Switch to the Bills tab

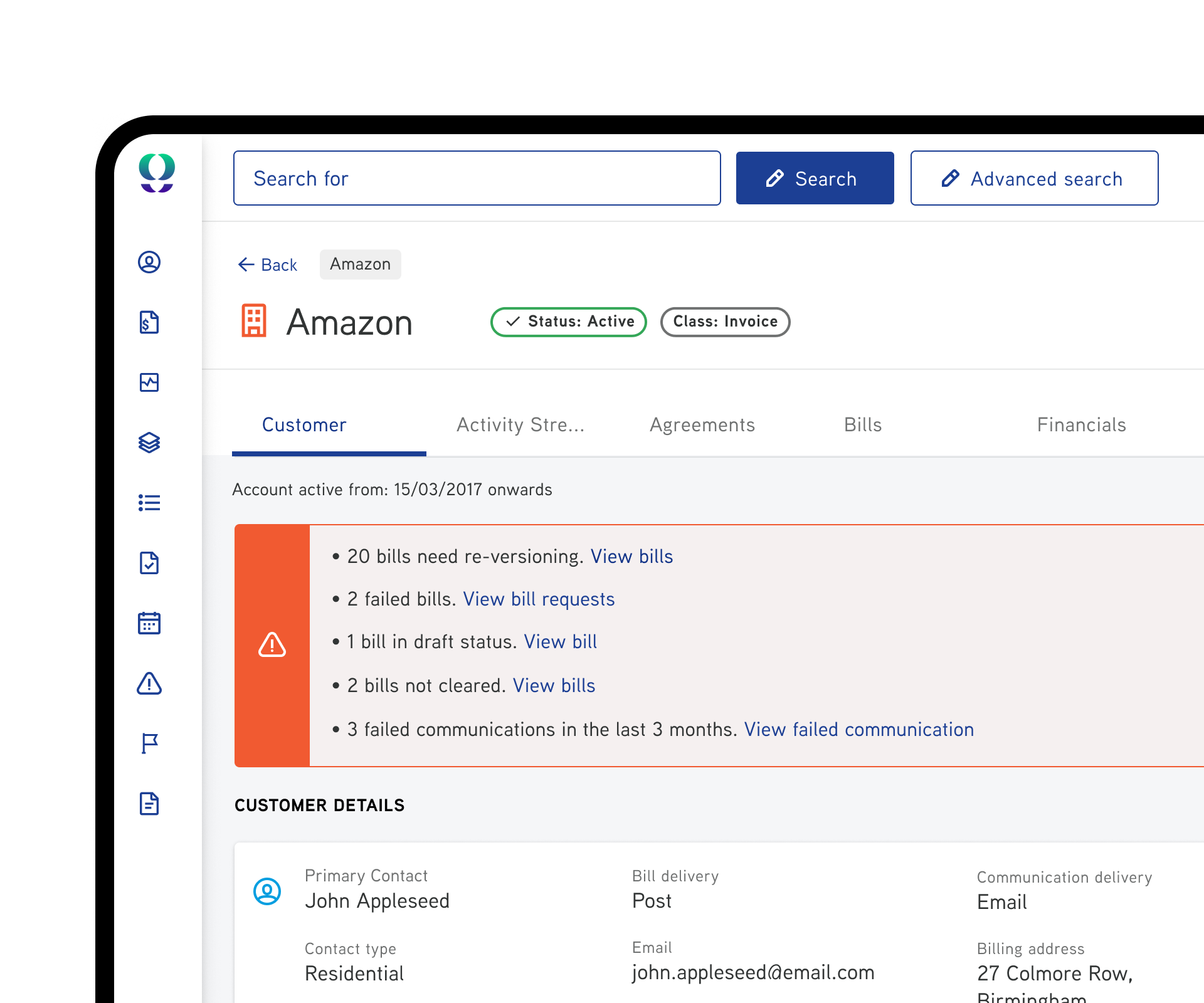(x=863, y=425)
